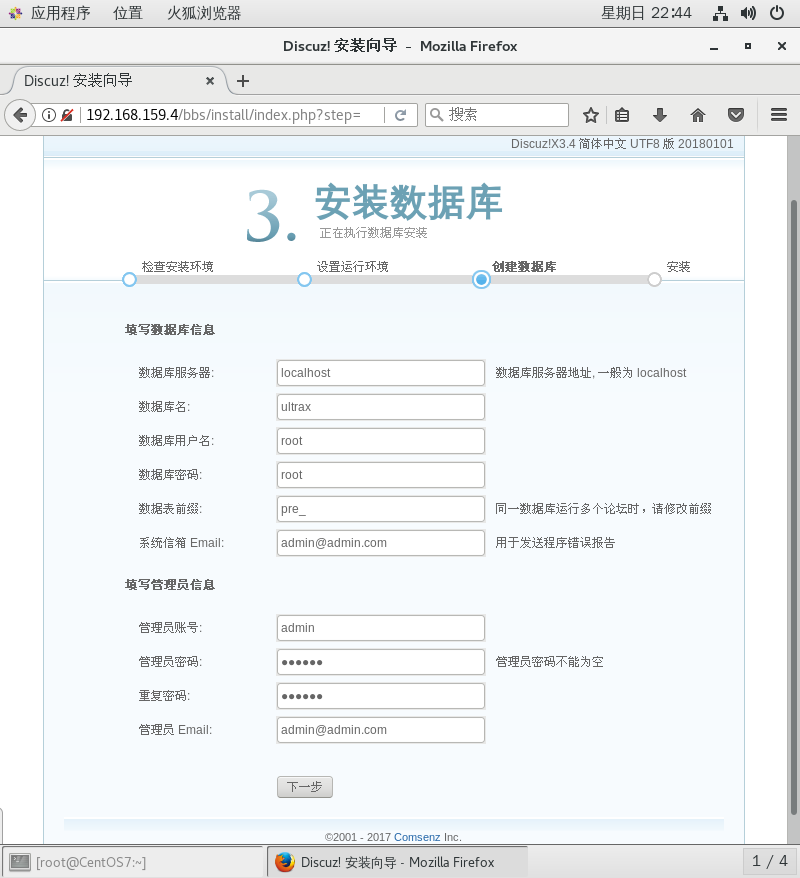The image size is (800, 878).
Task: Show bookmarks list icon
Action: click(x=622, y=115)
